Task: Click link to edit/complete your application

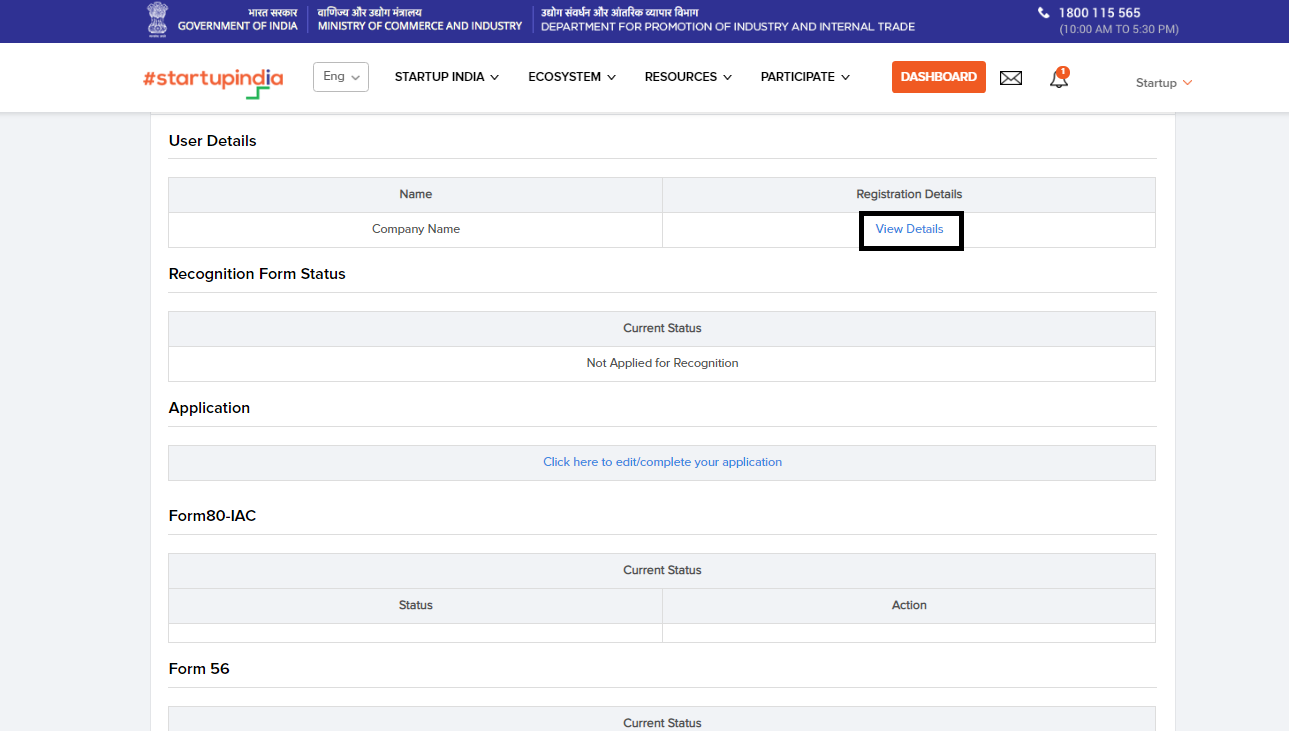Action: click(x=662, y=461)
